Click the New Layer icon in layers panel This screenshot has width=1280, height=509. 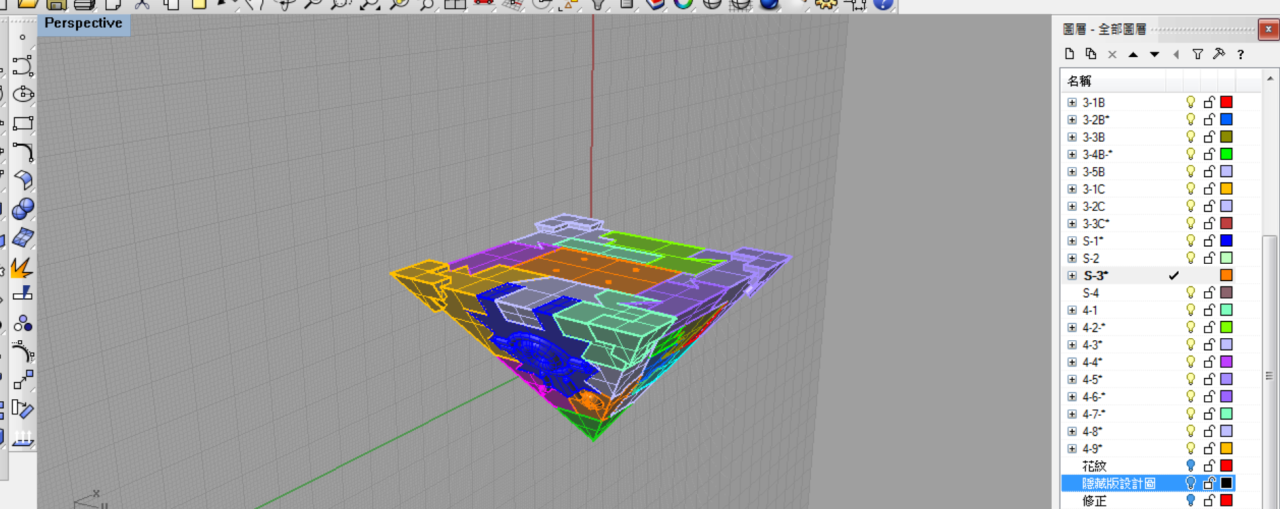pos(1069,54)
